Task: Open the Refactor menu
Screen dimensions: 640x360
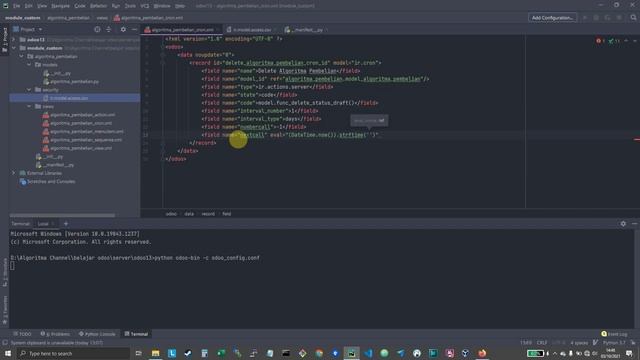Action: 98,6
